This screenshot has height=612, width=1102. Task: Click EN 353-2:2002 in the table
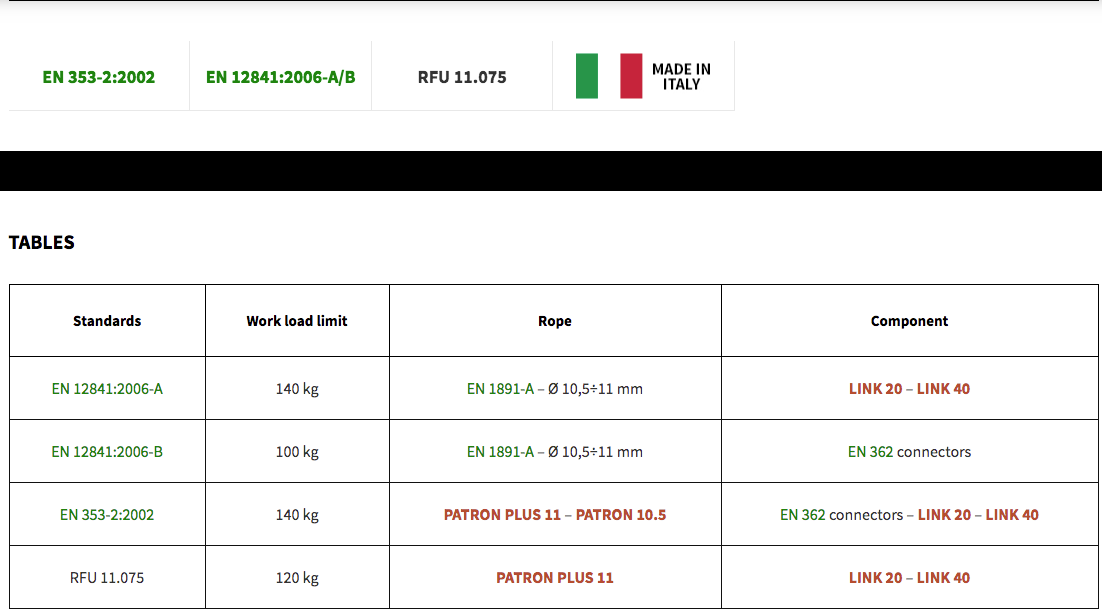click(107, 515)
